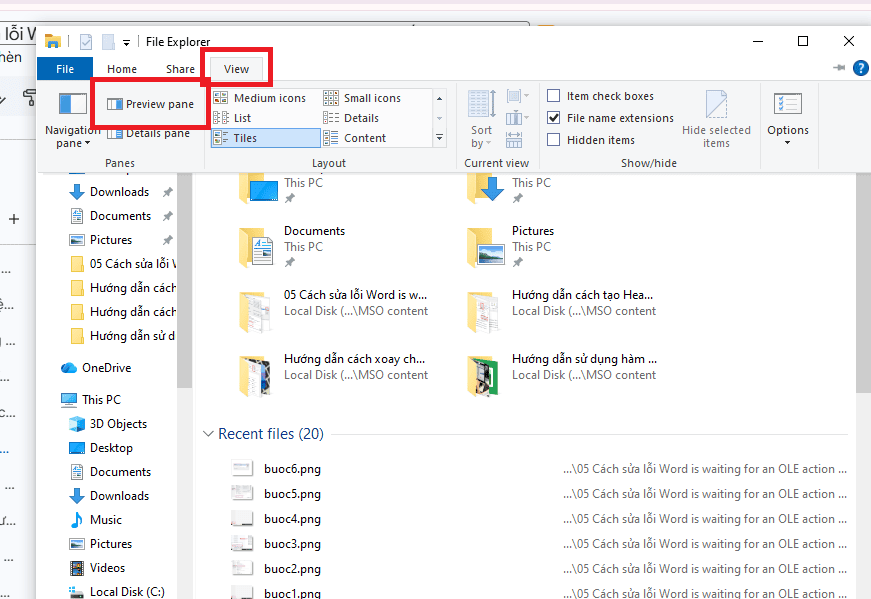Open folder tile Hướng dẫn cách xoay ch...
Image resolution: width=871 pixels, height=599 pixels.
333,375
